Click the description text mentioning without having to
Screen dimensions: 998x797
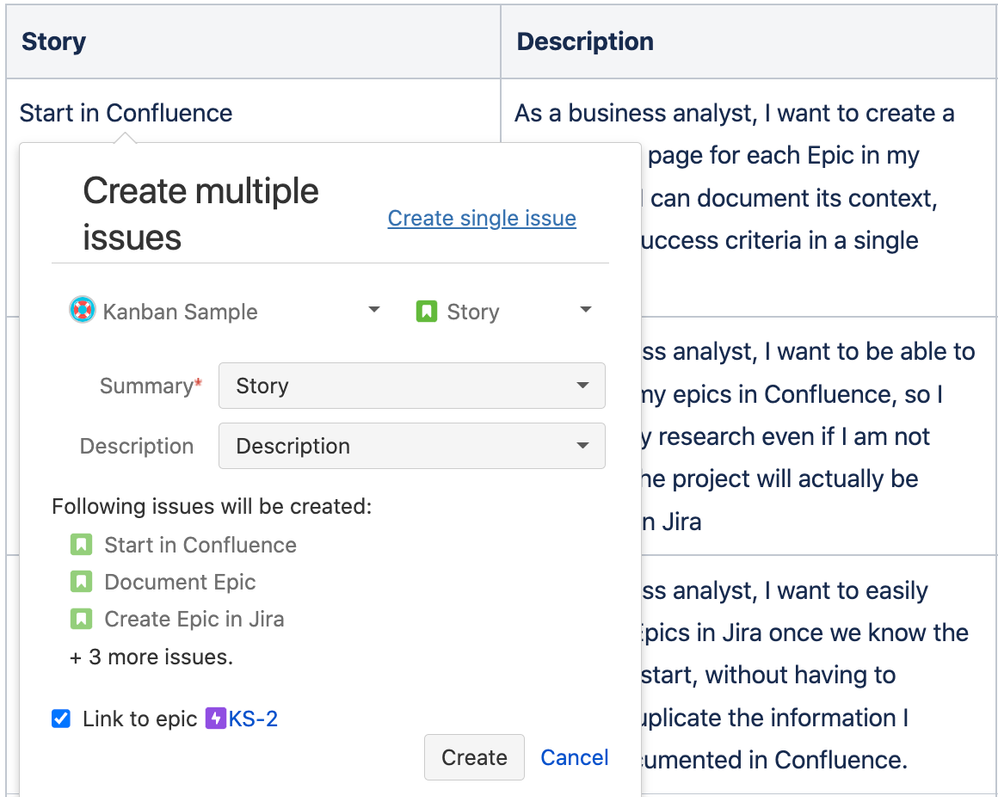pyautogui.click(x=769, y=675)
